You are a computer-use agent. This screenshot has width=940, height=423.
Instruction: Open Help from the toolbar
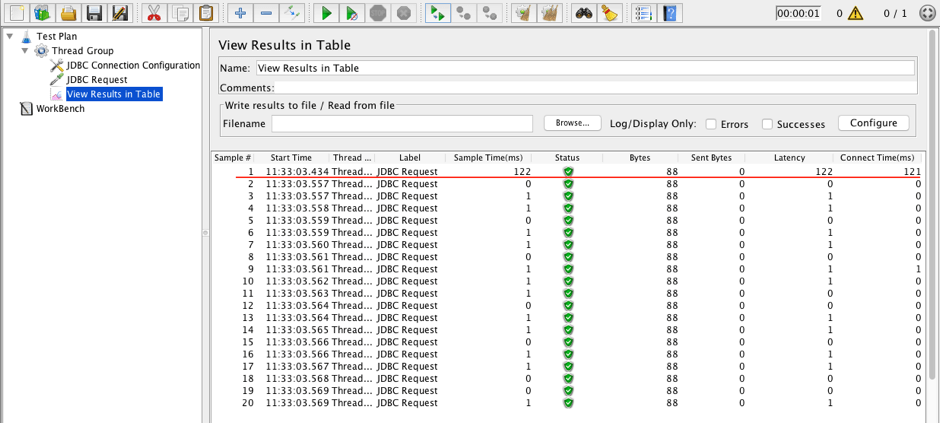671,13
